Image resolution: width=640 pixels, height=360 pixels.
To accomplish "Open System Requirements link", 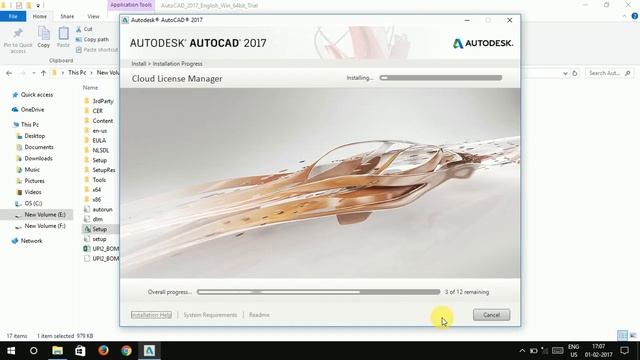I will point(210,315).
